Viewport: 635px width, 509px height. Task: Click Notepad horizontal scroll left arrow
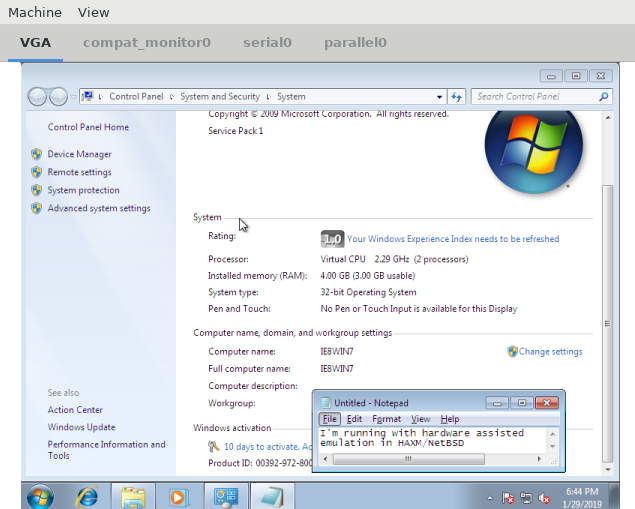325,459
